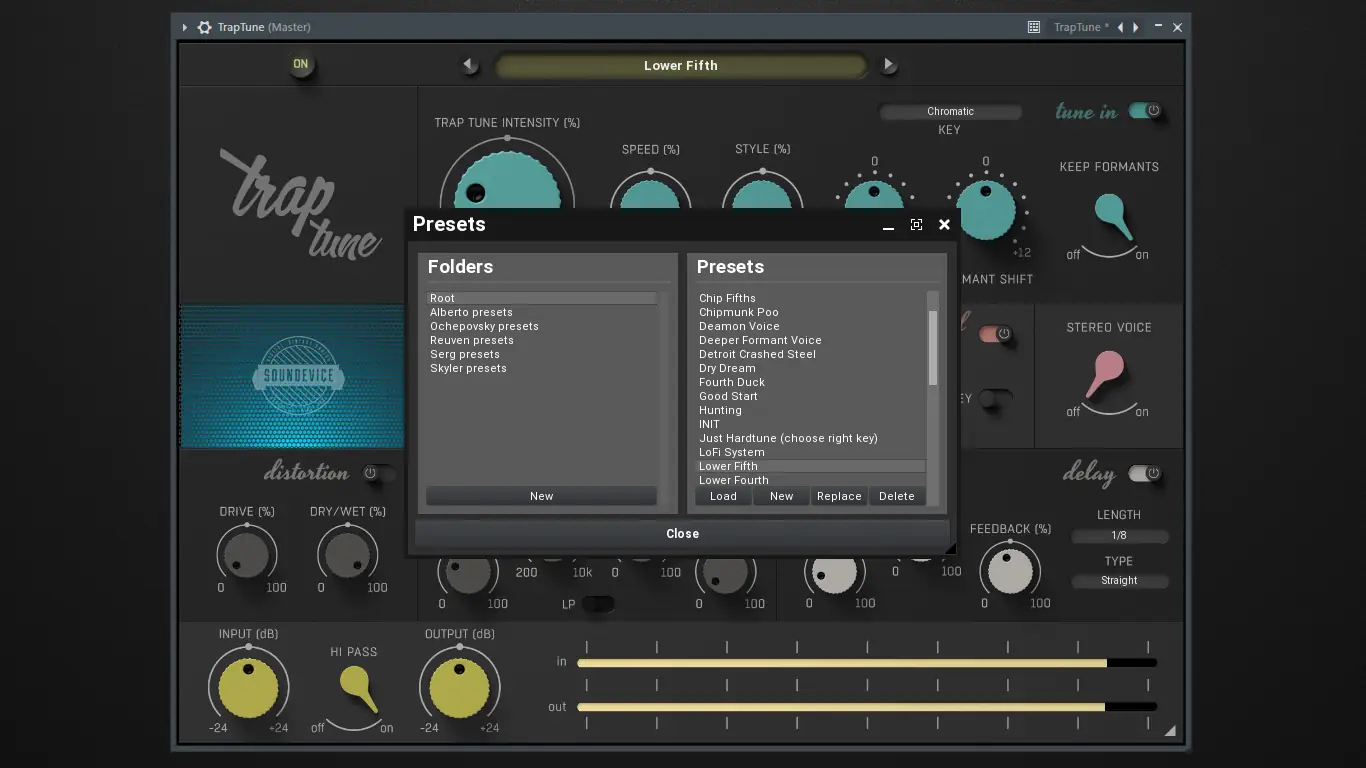Image resolution: width=1366 pixels, height=768 pixels.
Task: Select the Root folder
Action: pos(542,298)
